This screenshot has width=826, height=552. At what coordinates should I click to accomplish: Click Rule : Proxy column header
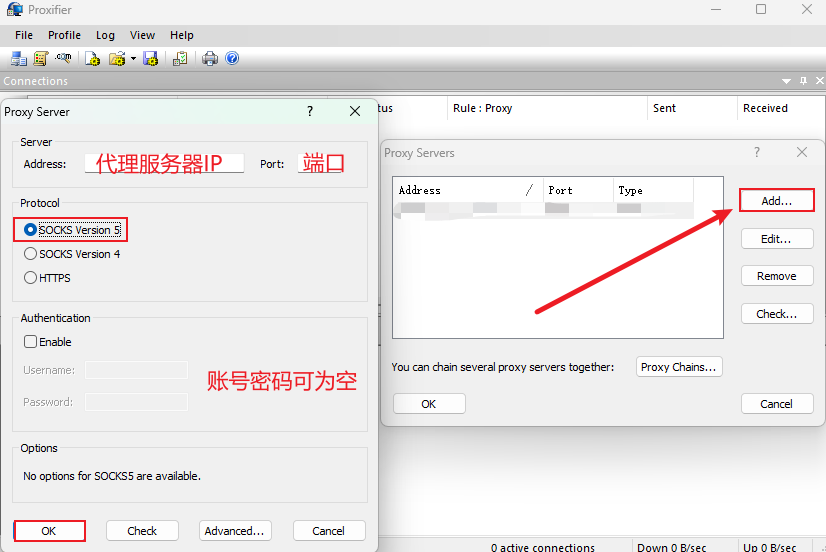[547, 108]
